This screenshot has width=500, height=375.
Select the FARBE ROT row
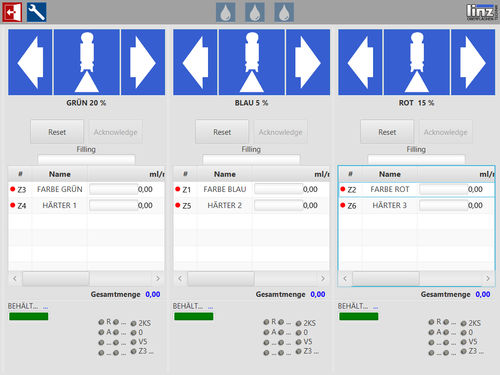pos(416,189)
